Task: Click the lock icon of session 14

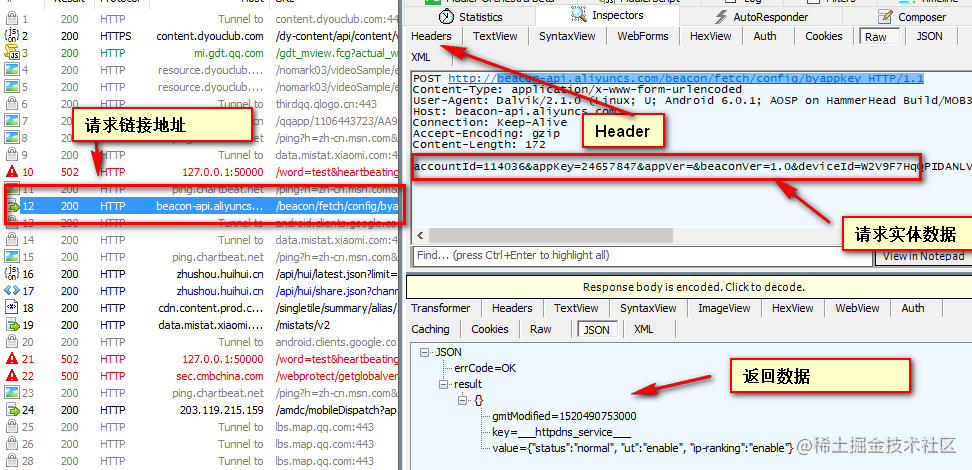Action: point(12,240)
